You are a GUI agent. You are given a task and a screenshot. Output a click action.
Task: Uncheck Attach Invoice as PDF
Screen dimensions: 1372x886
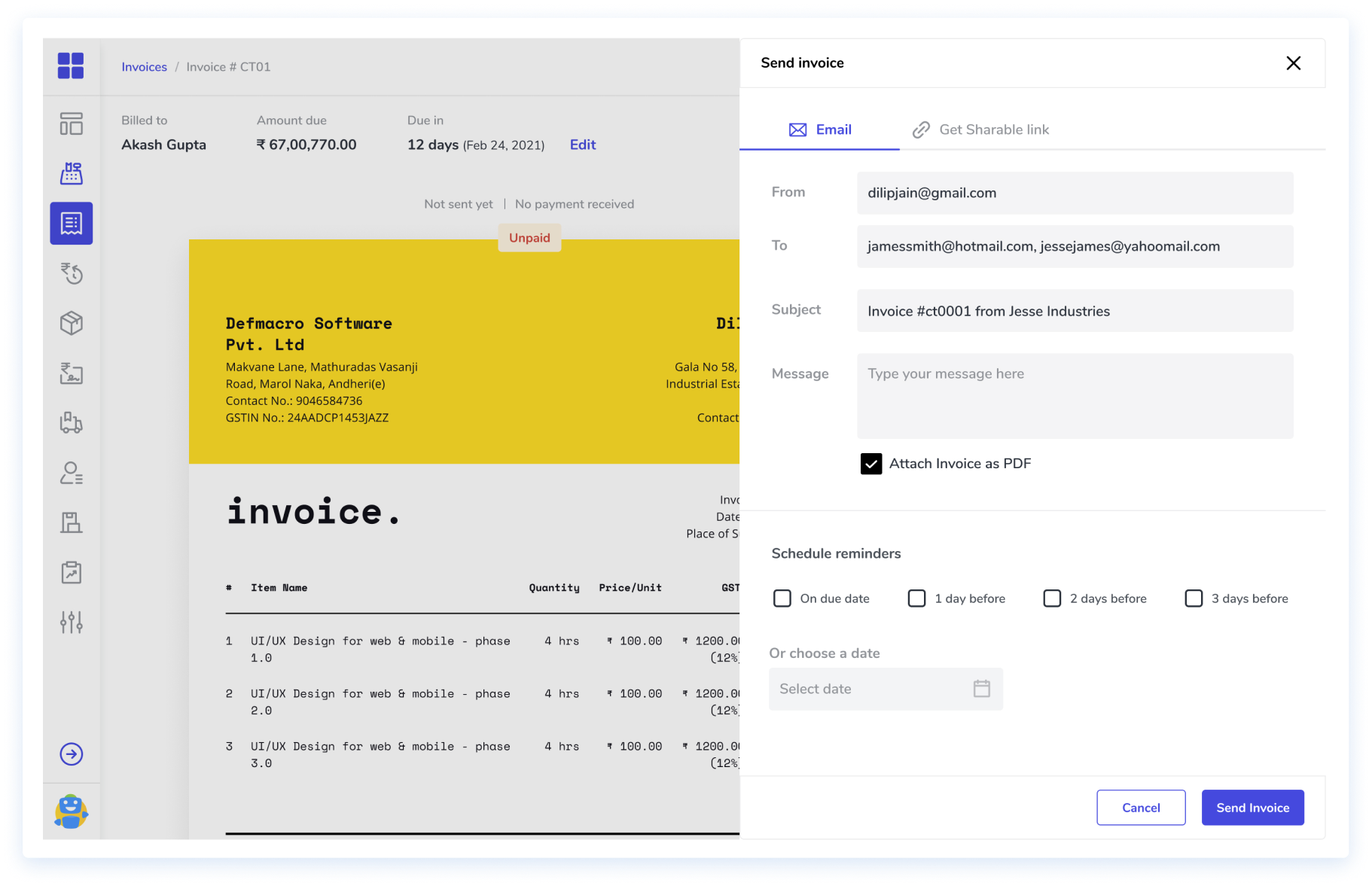(x=871, y=464)
